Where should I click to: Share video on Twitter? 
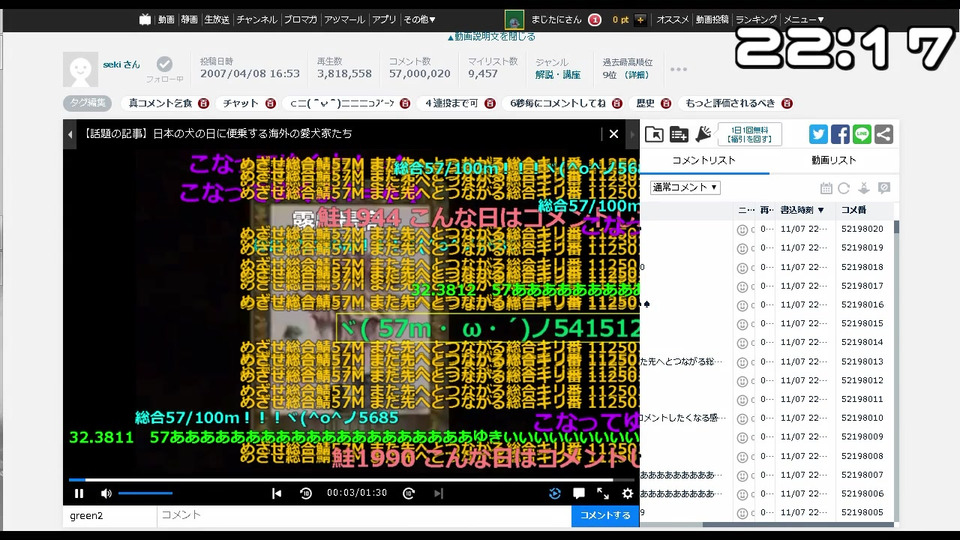(818, 134)
